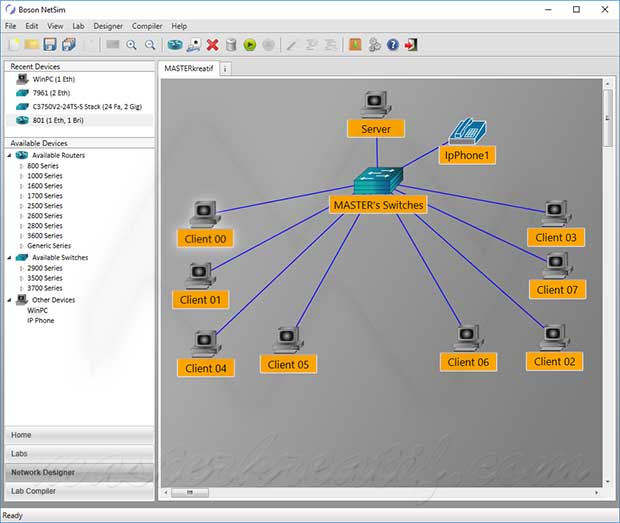Expand the 3700 Series switch node

(21, 288)
